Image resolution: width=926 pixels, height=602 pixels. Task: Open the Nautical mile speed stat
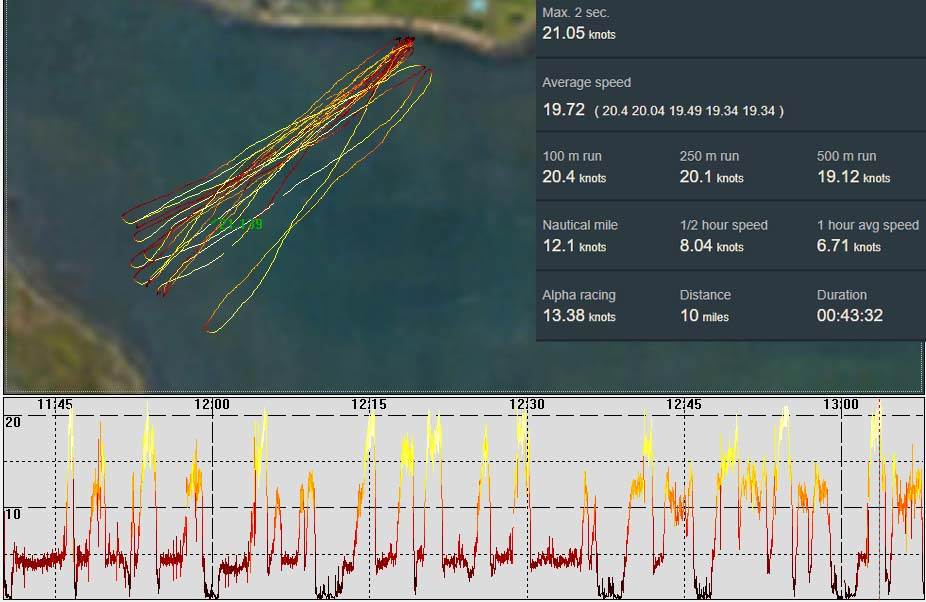pos(574,246)
